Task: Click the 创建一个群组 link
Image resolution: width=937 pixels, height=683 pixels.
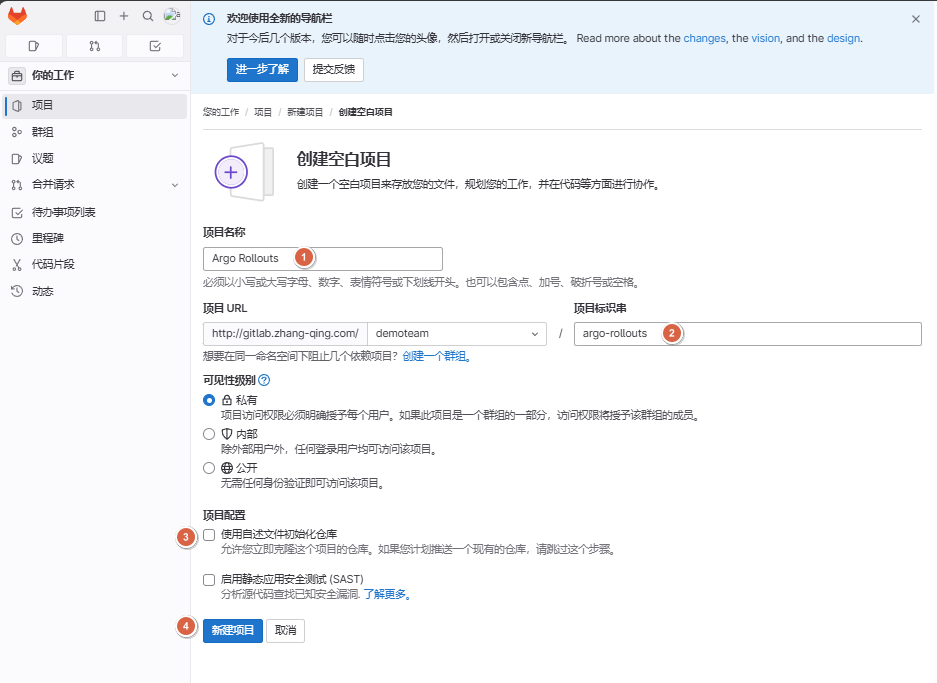Action: point(436,356)
